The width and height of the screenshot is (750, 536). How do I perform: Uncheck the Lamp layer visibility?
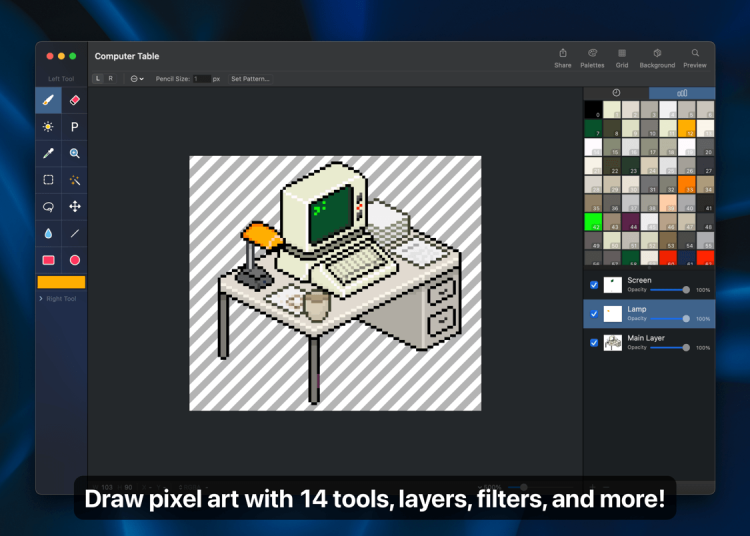594,314
